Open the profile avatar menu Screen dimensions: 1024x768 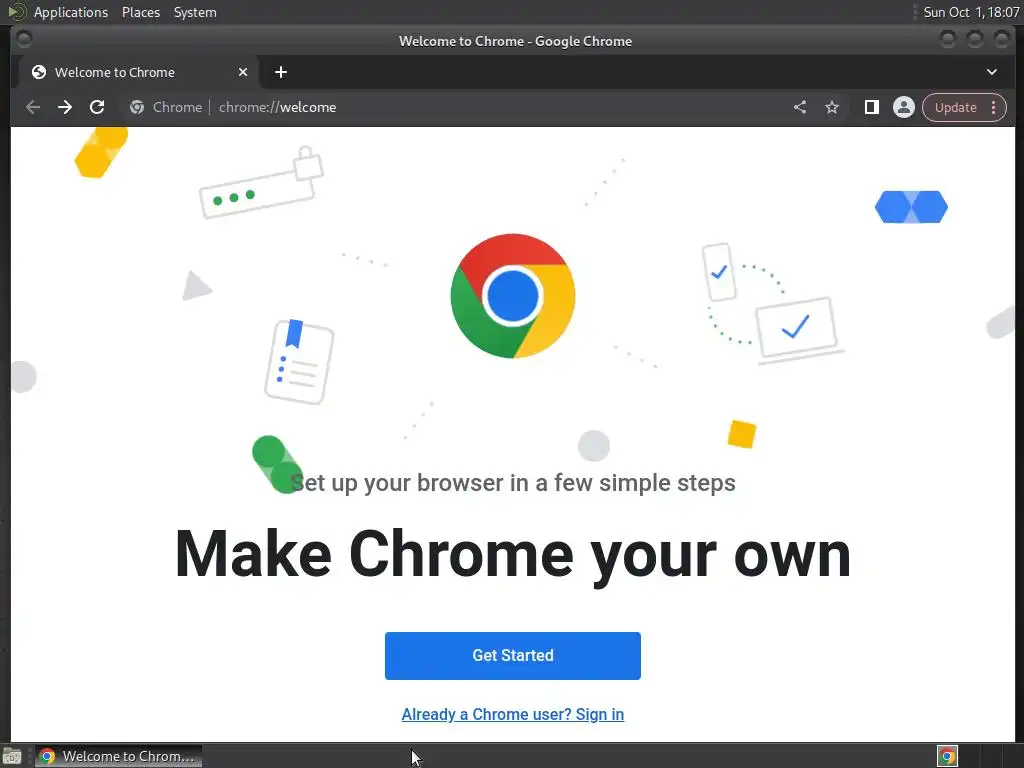pyautogui.click(x=904, y=107)
